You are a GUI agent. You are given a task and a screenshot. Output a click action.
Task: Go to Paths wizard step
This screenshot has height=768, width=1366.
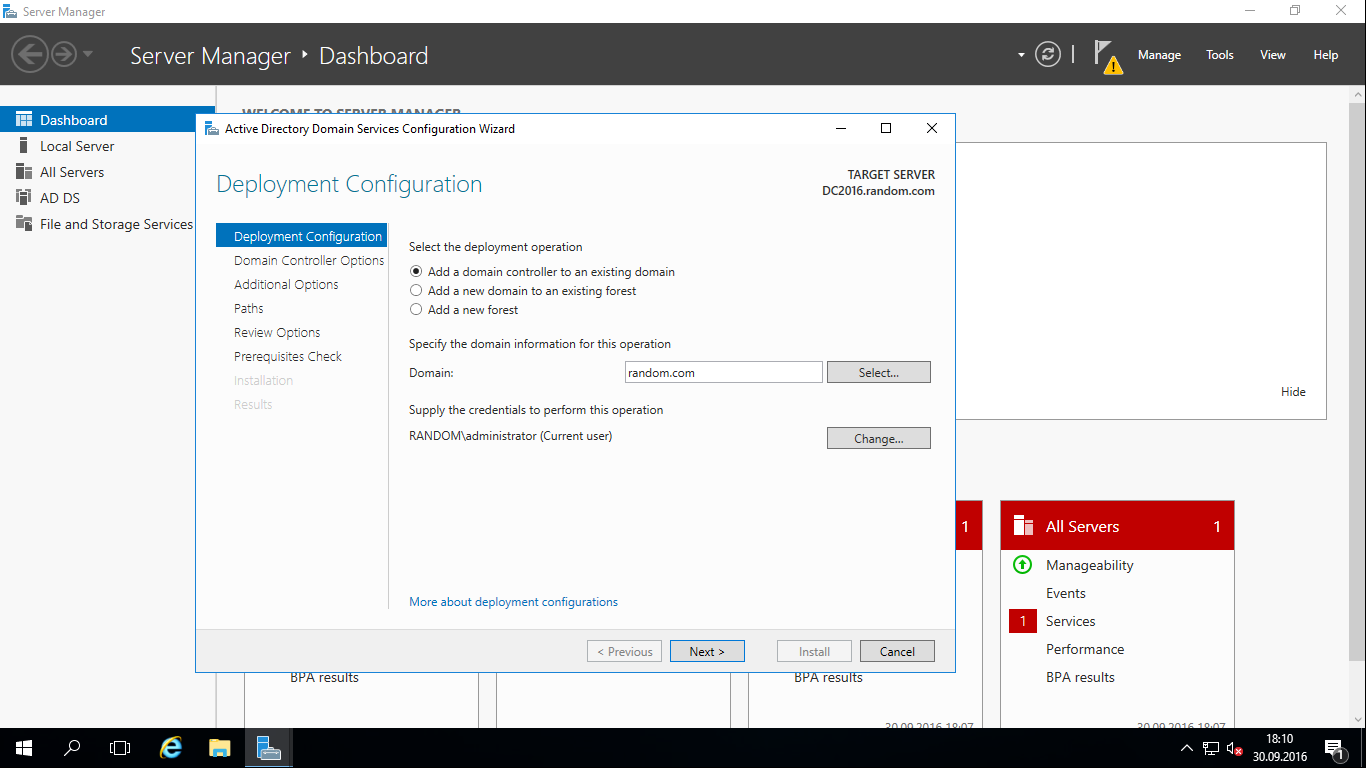click(249, 309)
